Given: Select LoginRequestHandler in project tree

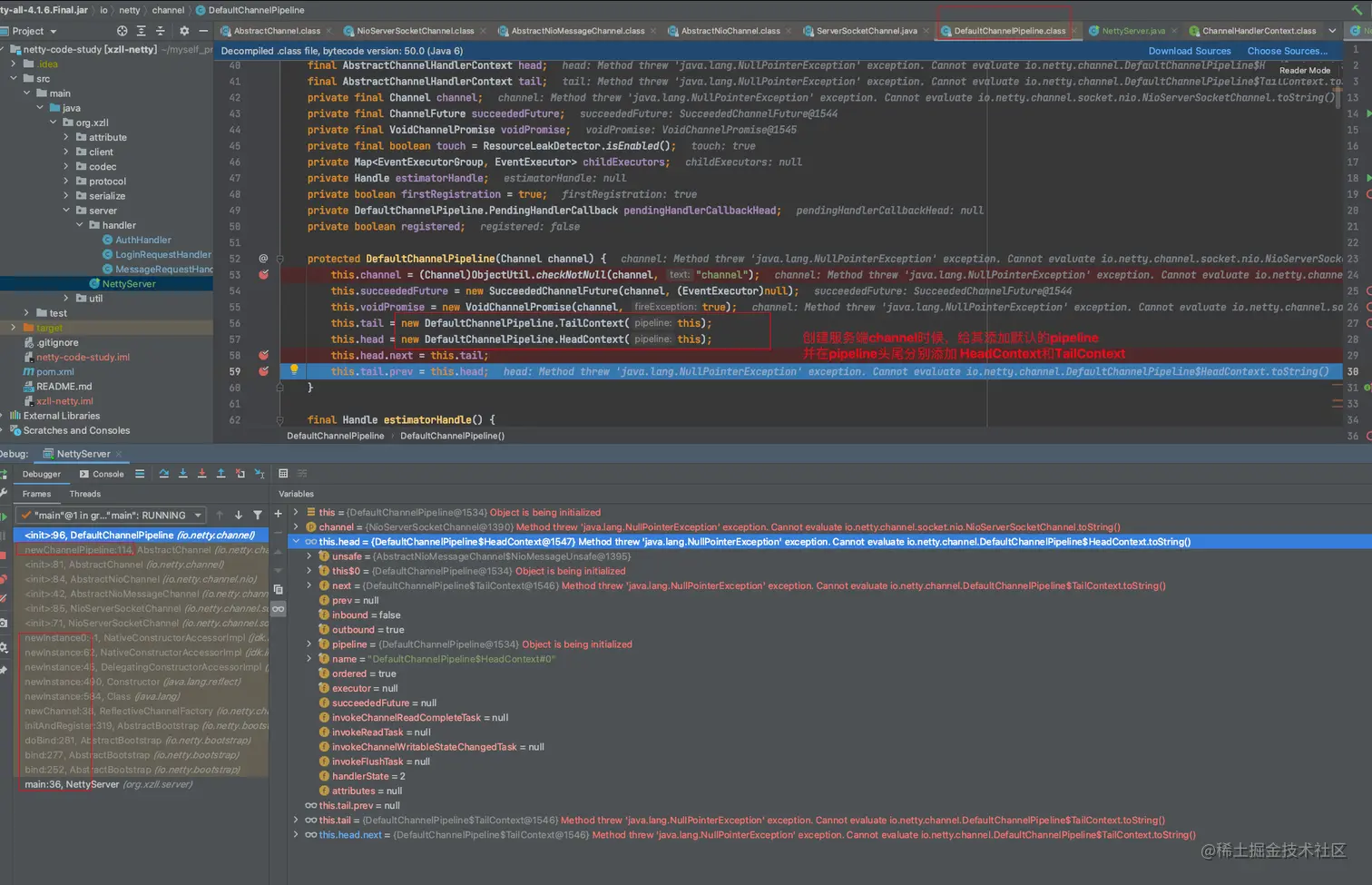Looking at the screenshot, I should 162,255.
